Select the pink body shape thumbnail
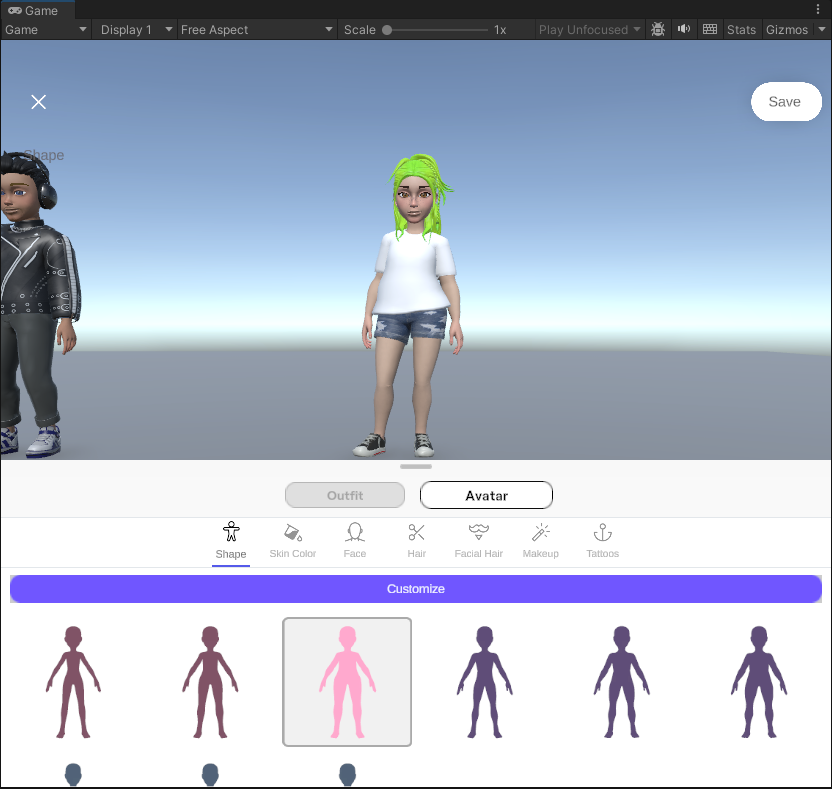Screen dimensions: 832x789 coord(347,682)
